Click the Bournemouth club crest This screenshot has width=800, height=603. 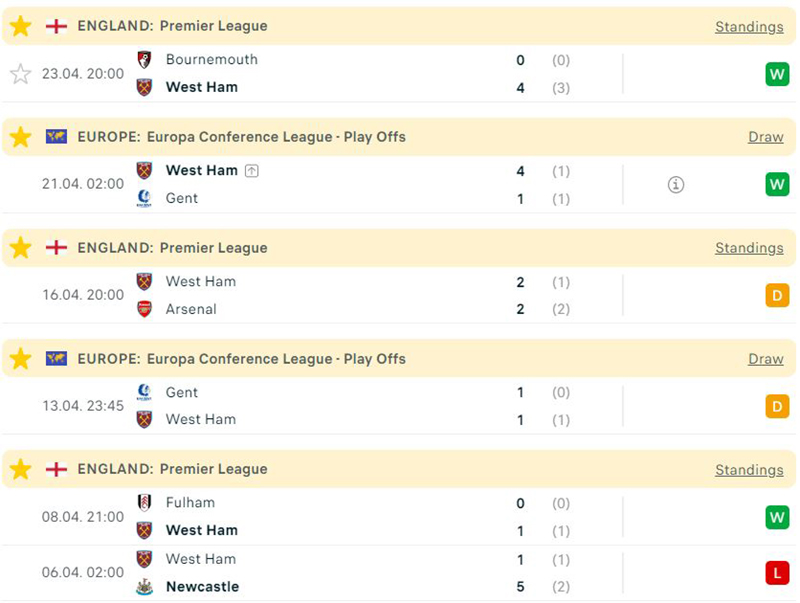tap(144, 60)
